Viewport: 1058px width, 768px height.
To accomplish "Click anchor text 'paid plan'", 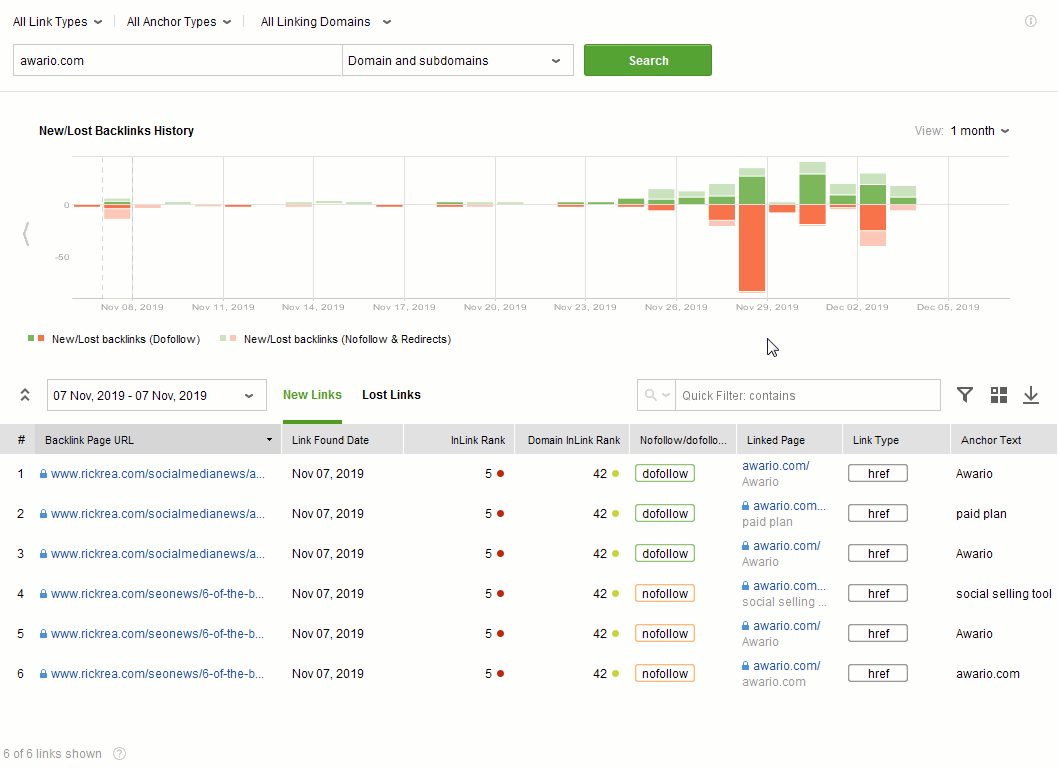I will (x=981, y=514).
